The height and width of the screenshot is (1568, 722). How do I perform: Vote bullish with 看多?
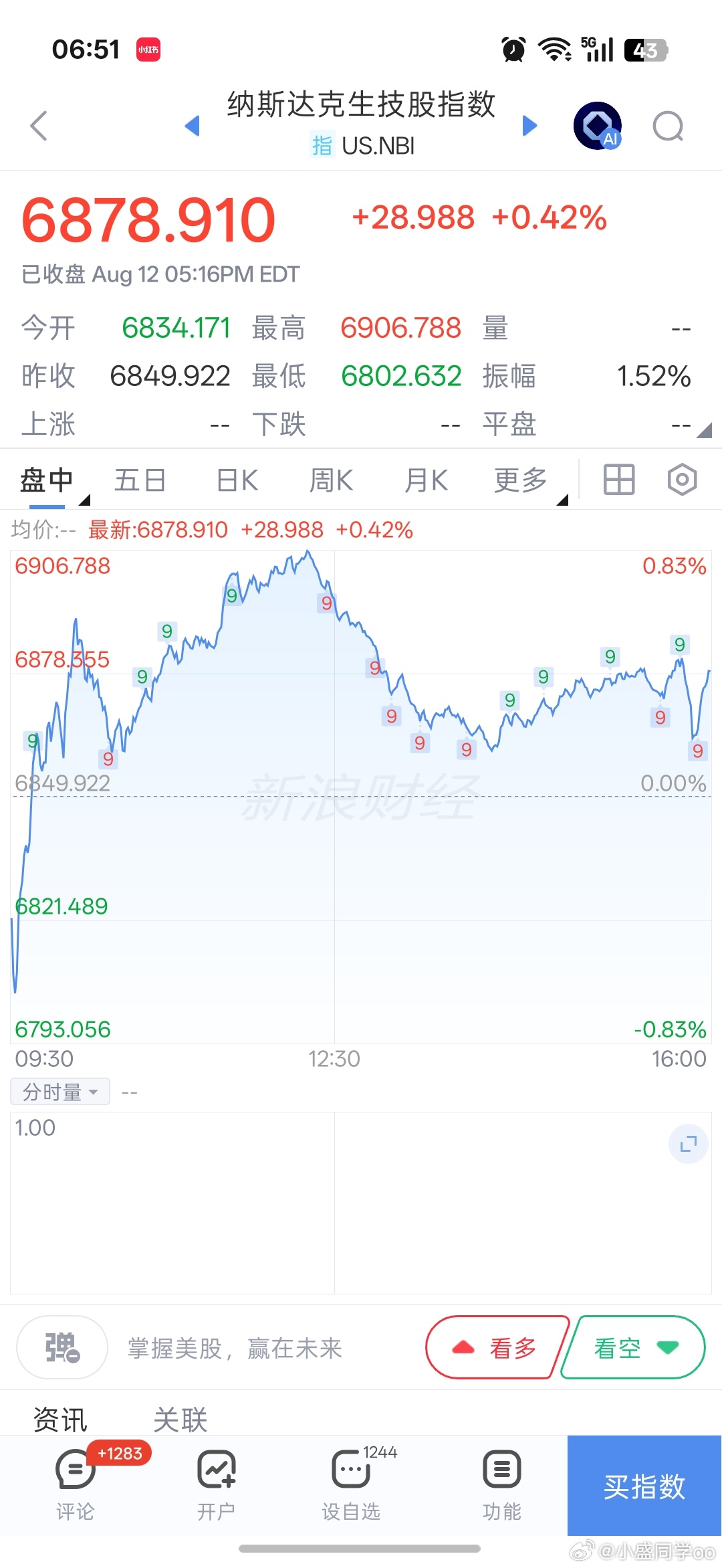(498, 1347)
